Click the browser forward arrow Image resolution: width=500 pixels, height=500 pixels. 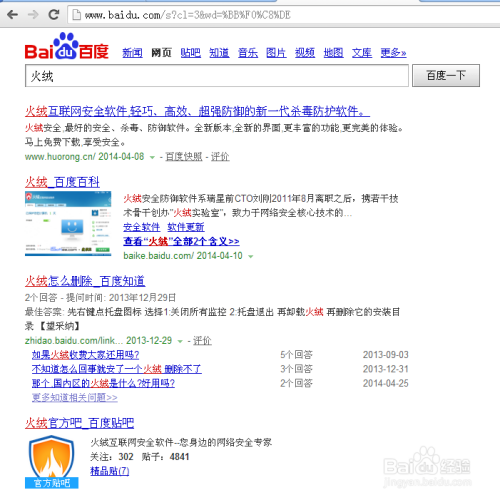tap(33, 15)
